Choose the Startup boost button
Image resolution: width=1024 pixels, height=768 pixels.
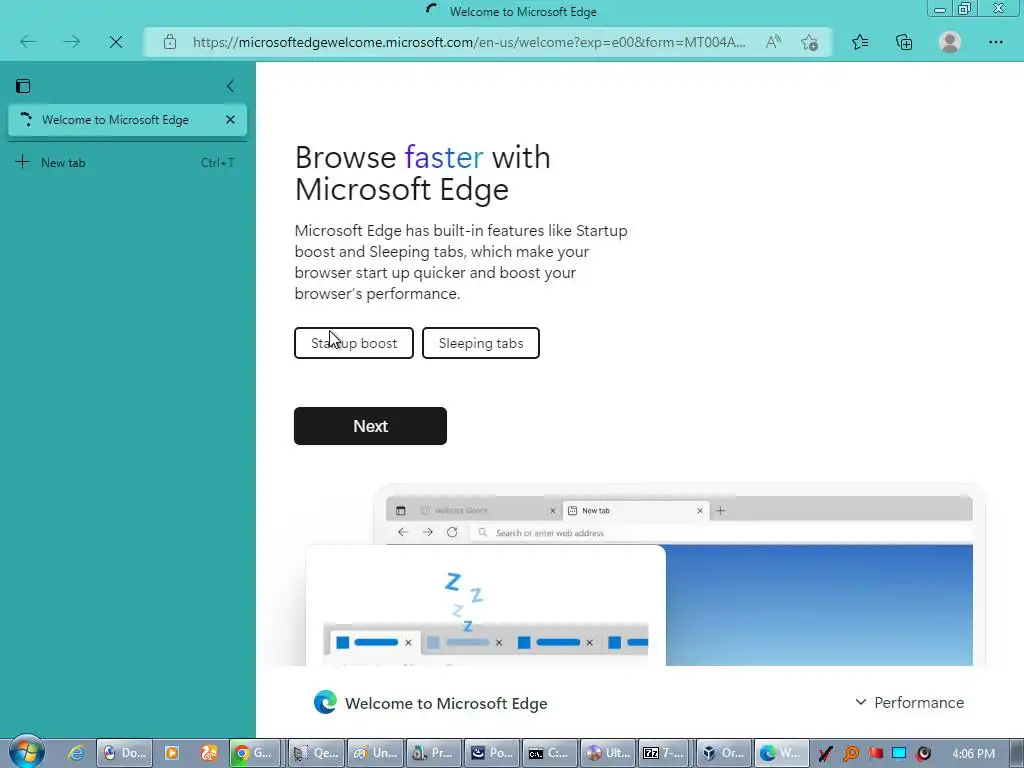[354, 343]
